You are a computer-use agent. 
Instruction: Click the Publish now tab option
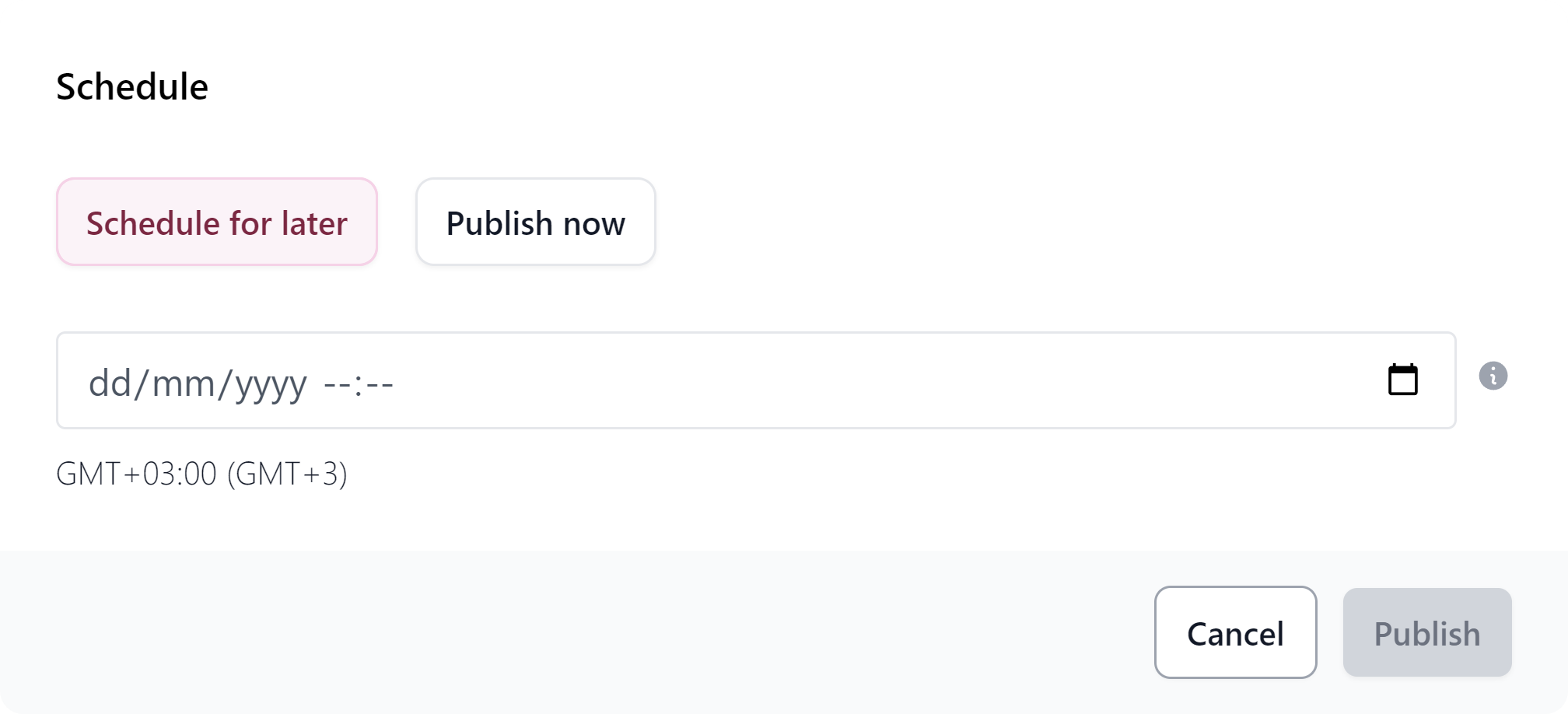click(x=534, y=222)
